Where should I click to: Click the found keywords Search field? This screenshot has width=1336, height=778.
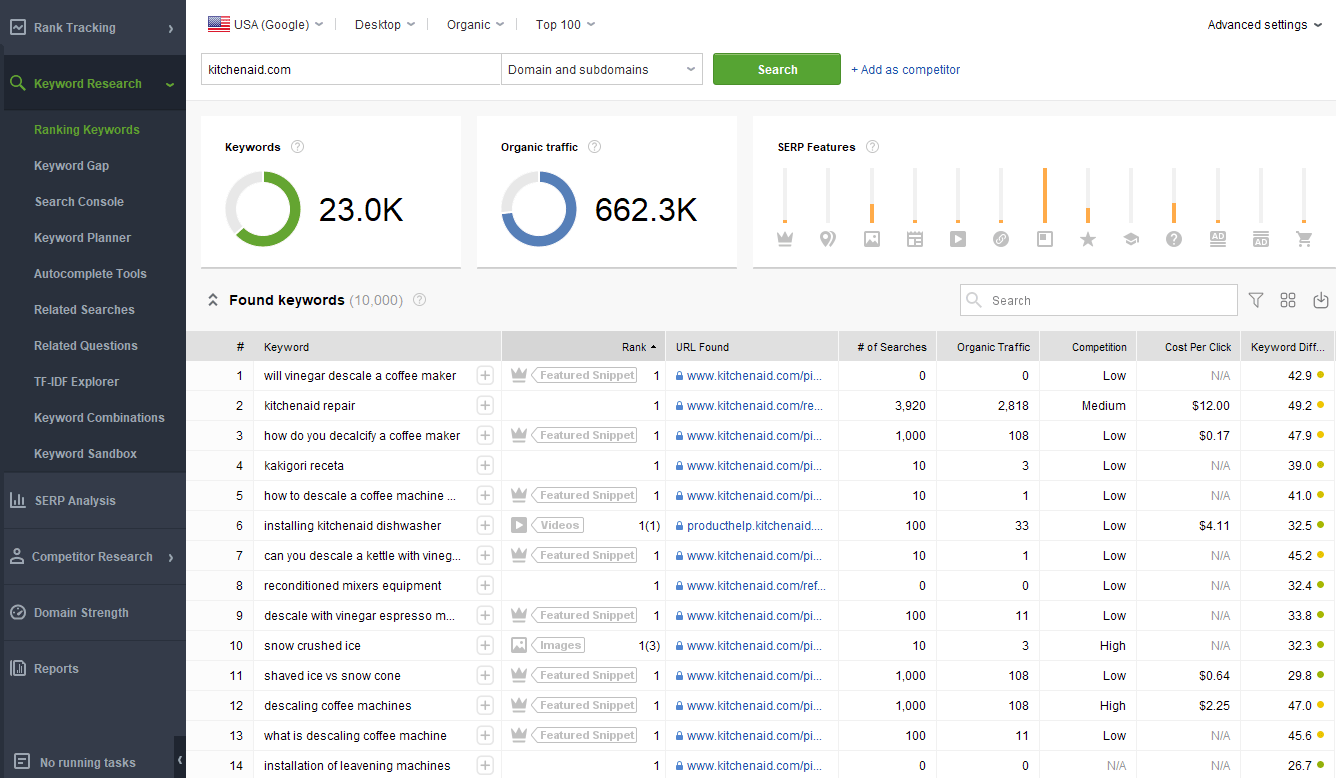[x=1098, y=300]
